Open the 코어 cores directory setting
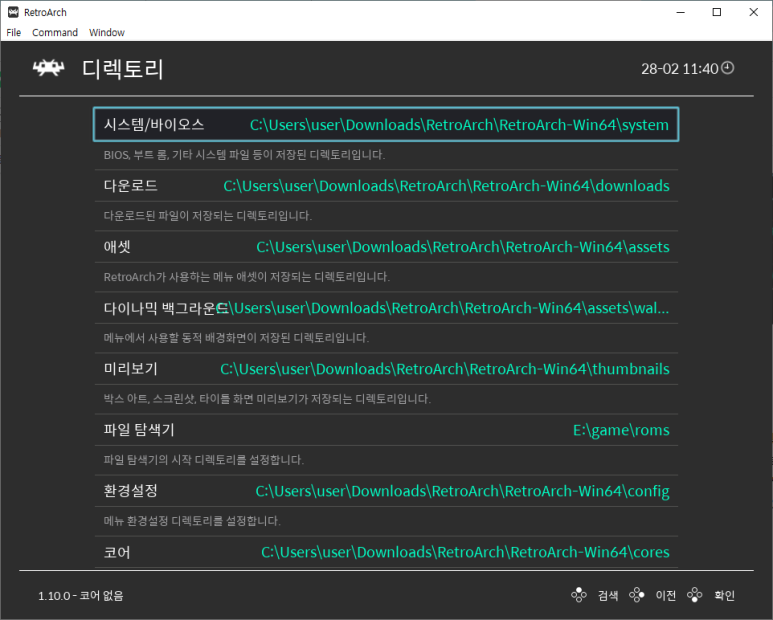 click(386, 552)
